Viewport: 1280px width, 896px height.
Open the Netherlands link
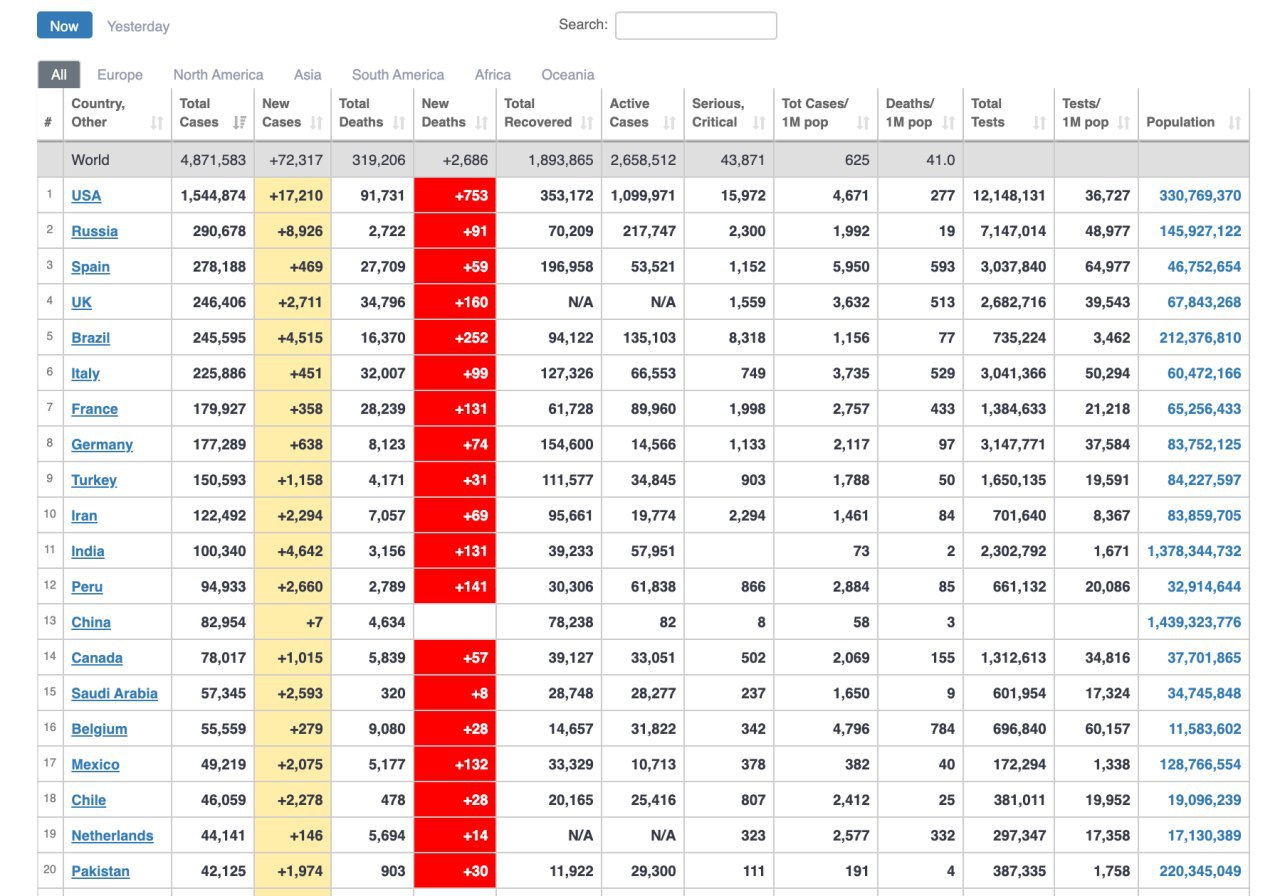tap(112, 835)
